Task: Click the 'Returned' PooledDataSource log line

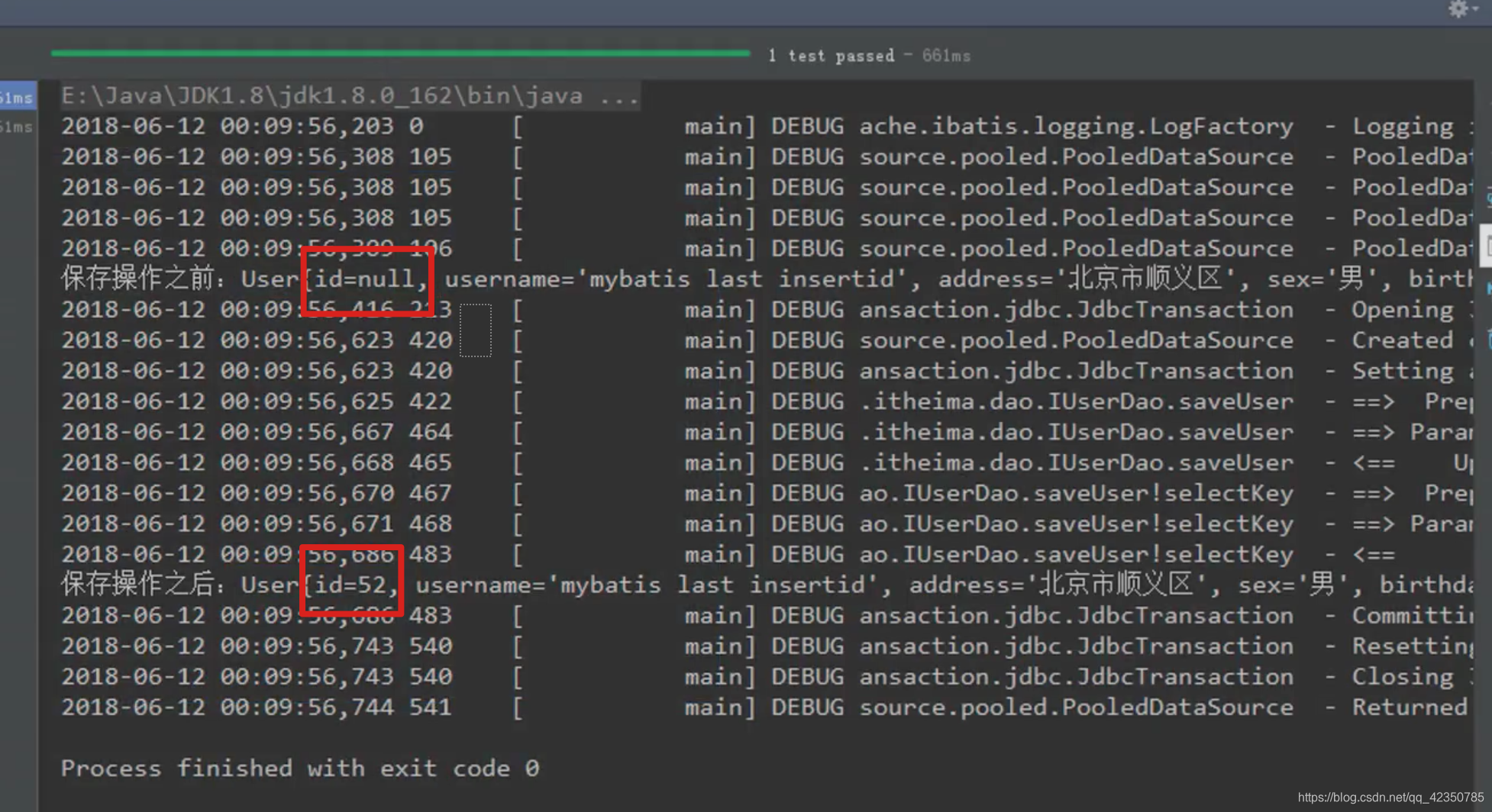Action: (x=767, y=707)
